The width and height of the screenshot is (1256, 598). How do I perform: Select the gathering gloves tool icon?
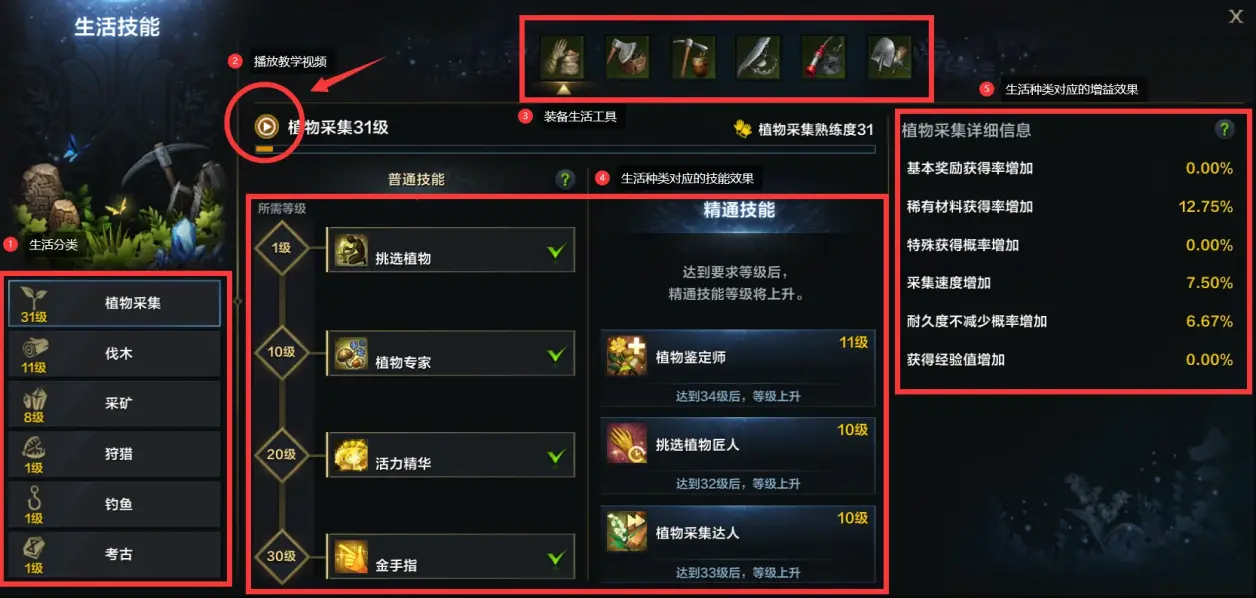[562, 56]
